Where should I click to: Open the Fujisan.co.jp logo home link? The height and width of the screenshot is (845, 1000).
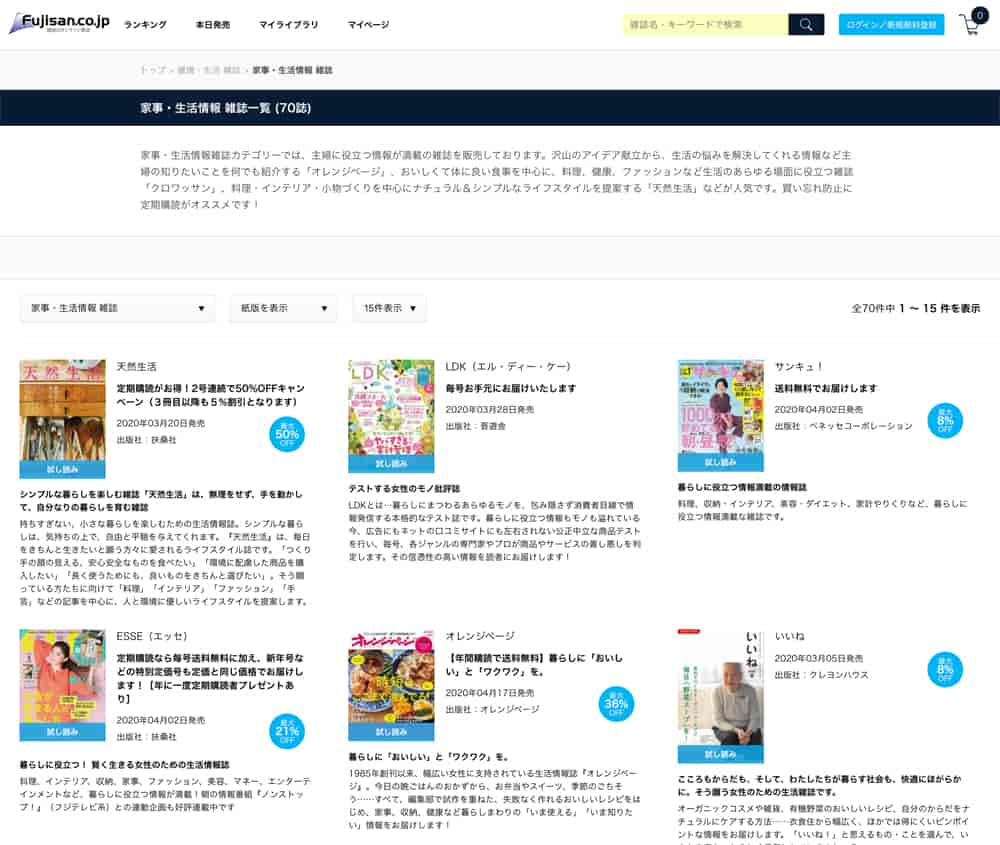(59, 23)
